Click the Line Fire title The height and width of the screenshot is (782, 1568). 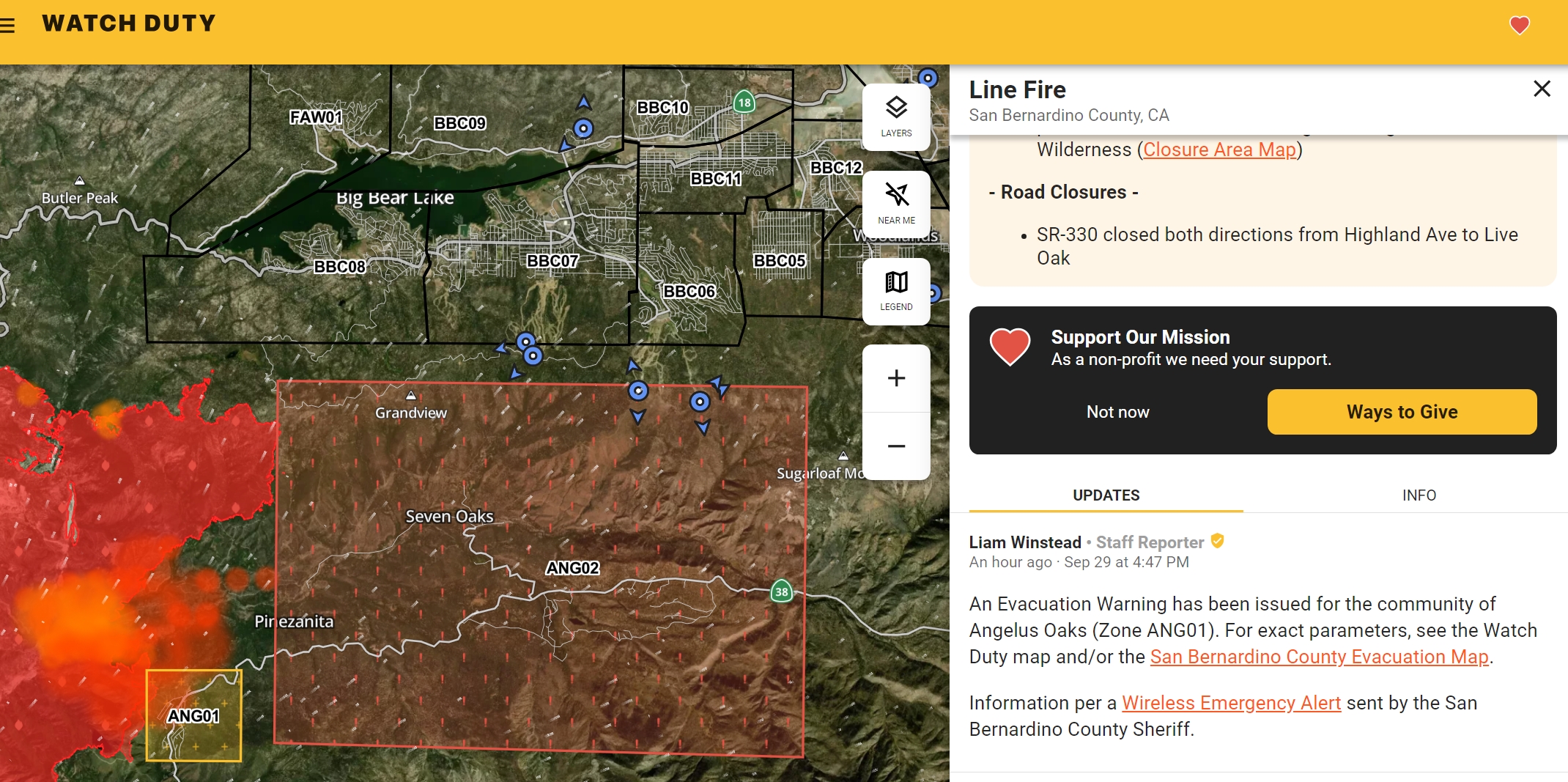(x=1018, y=89)
